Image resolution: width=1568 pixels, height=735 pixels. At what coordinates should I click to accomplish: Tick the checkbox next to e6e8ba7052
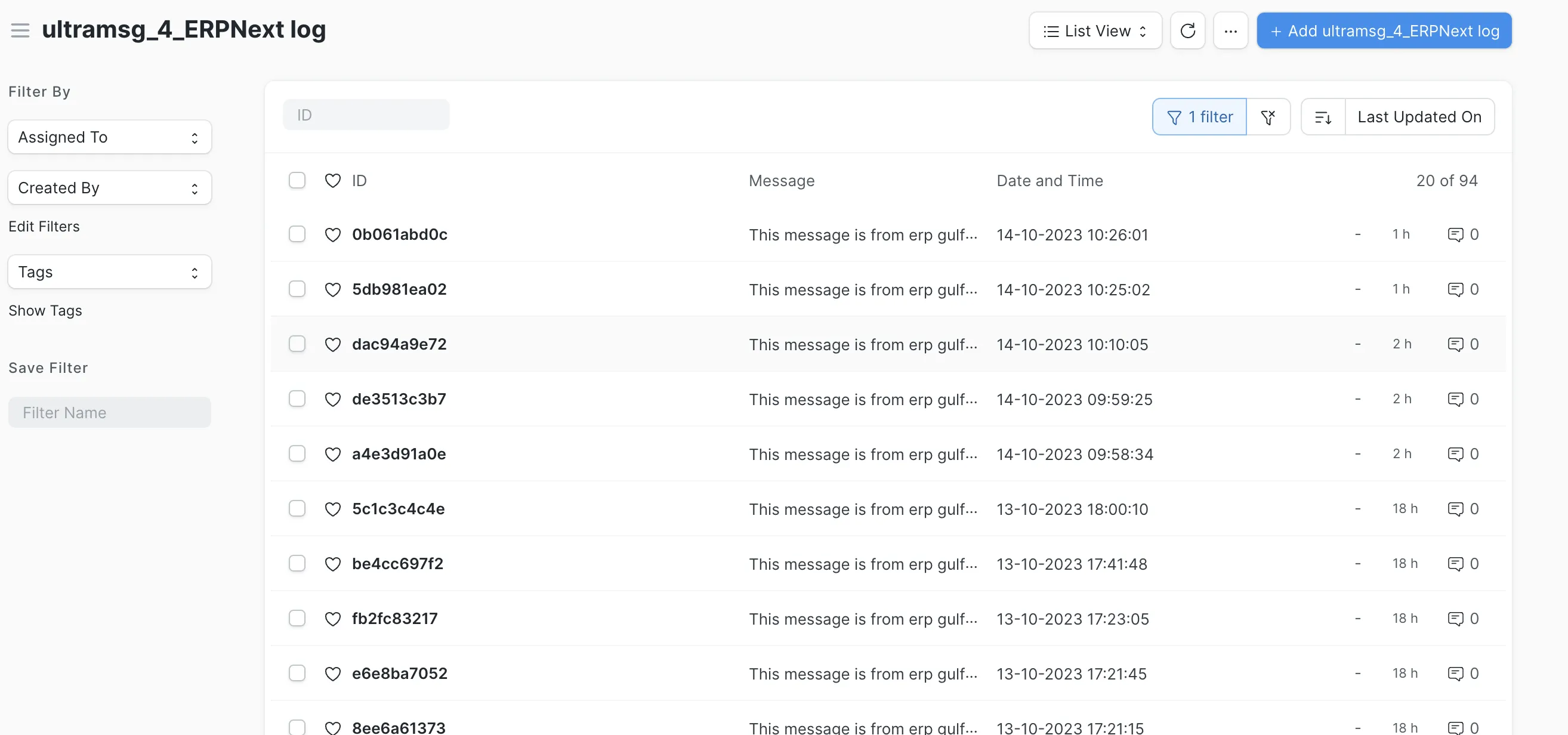(297, 673)
